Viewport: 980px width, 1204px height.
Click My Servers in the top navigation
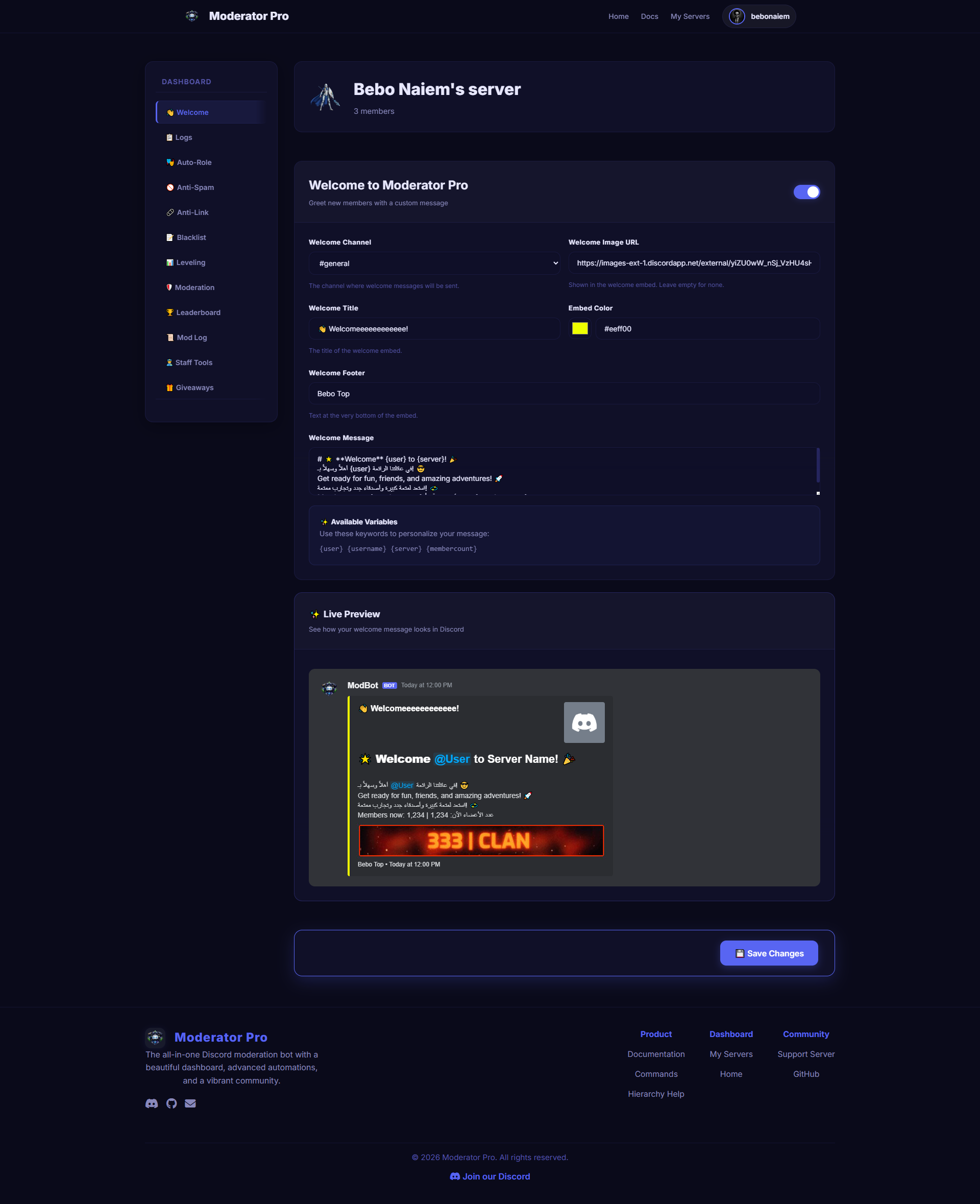coord(689,16)
